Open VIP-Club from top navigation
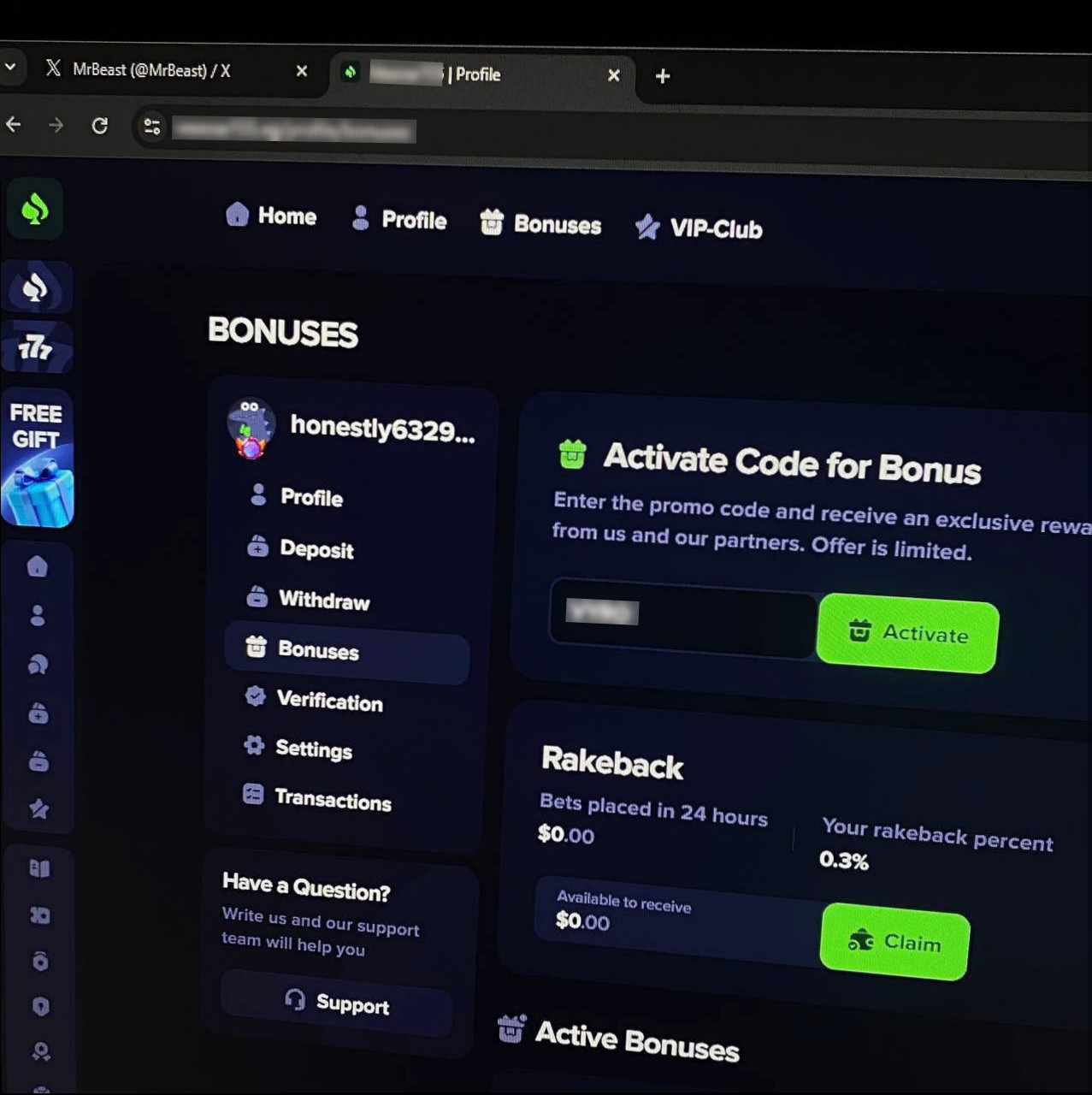 (699, 228)
